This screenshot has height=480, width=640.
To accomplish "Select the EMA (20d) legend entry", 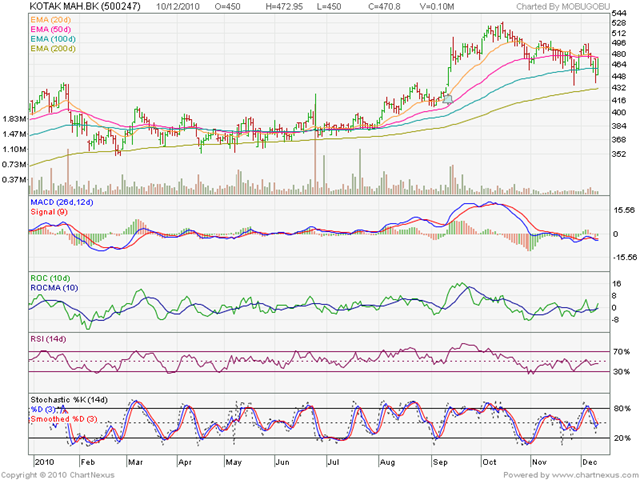I will [50, 20].
